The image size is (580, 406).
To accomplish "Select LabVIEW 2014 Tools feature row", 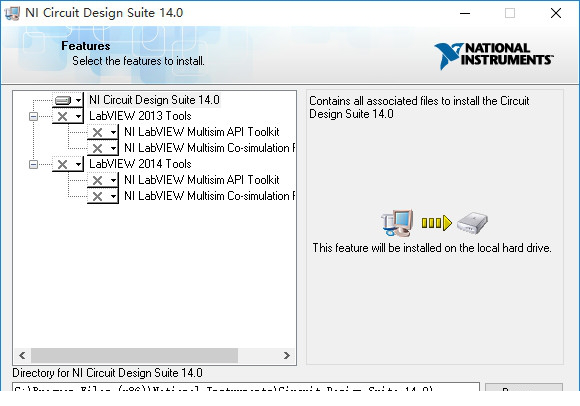I will 140,164.
